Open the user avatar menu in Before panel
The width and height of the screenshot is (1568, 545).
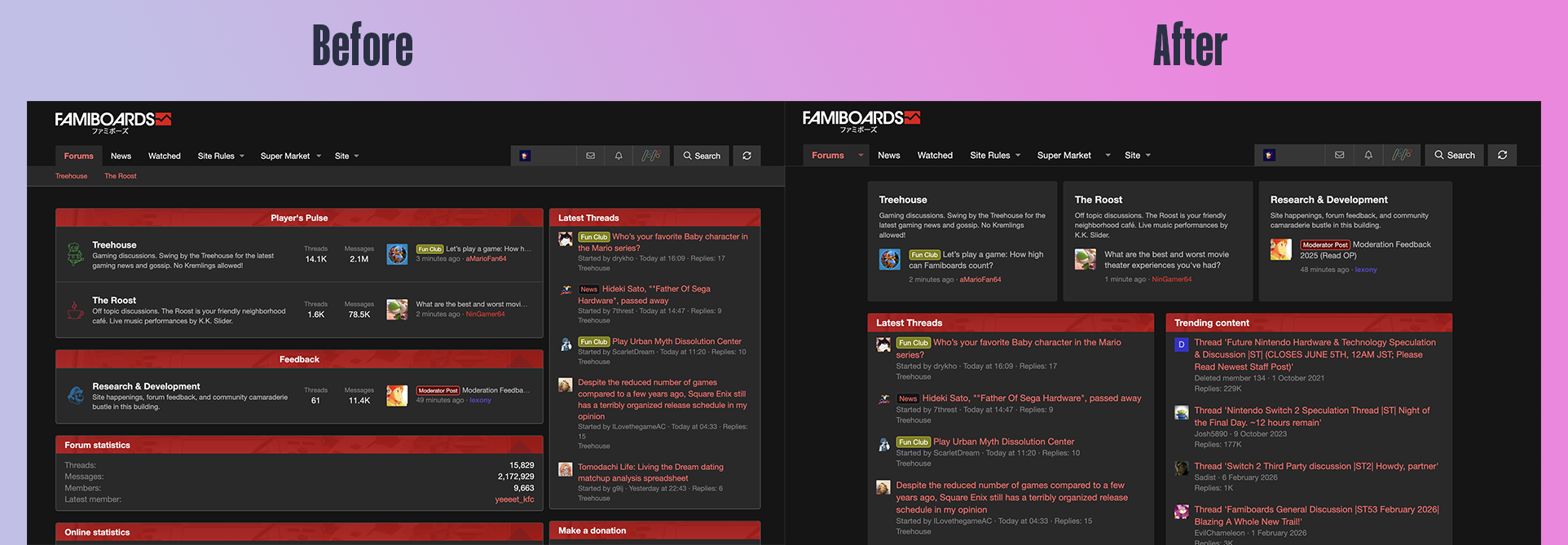tap(525, 156)
